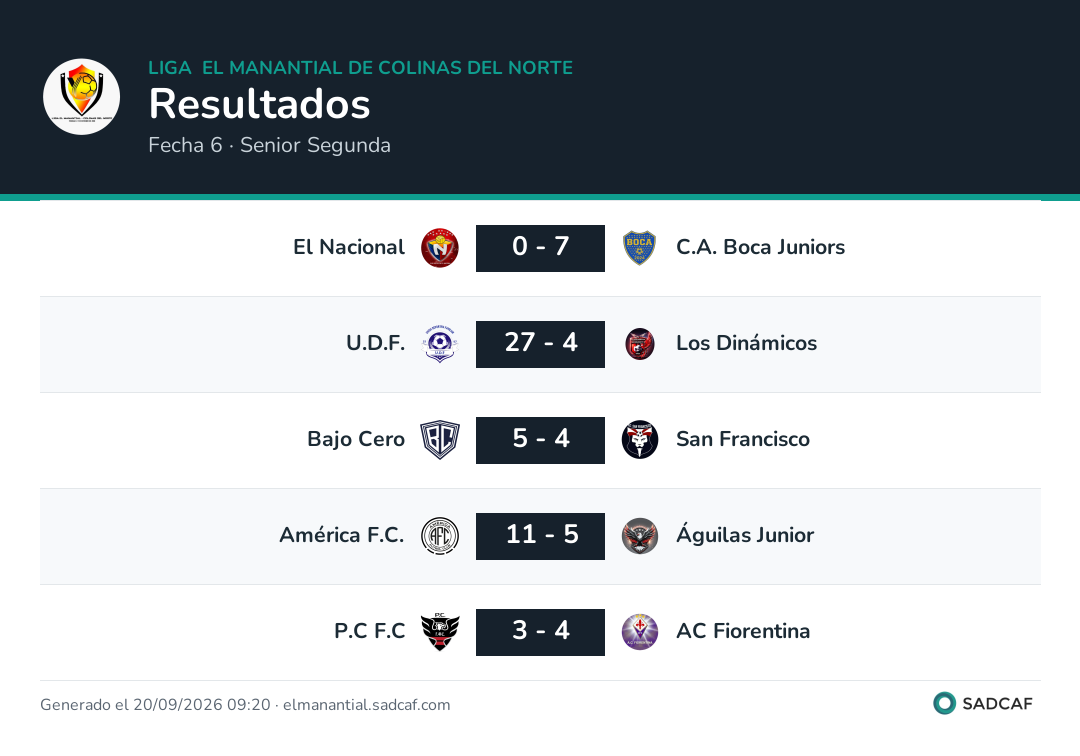Click the SADCAF ring logo icon
The height and width of the screenshot is (756, 1080).
point(944,703)
